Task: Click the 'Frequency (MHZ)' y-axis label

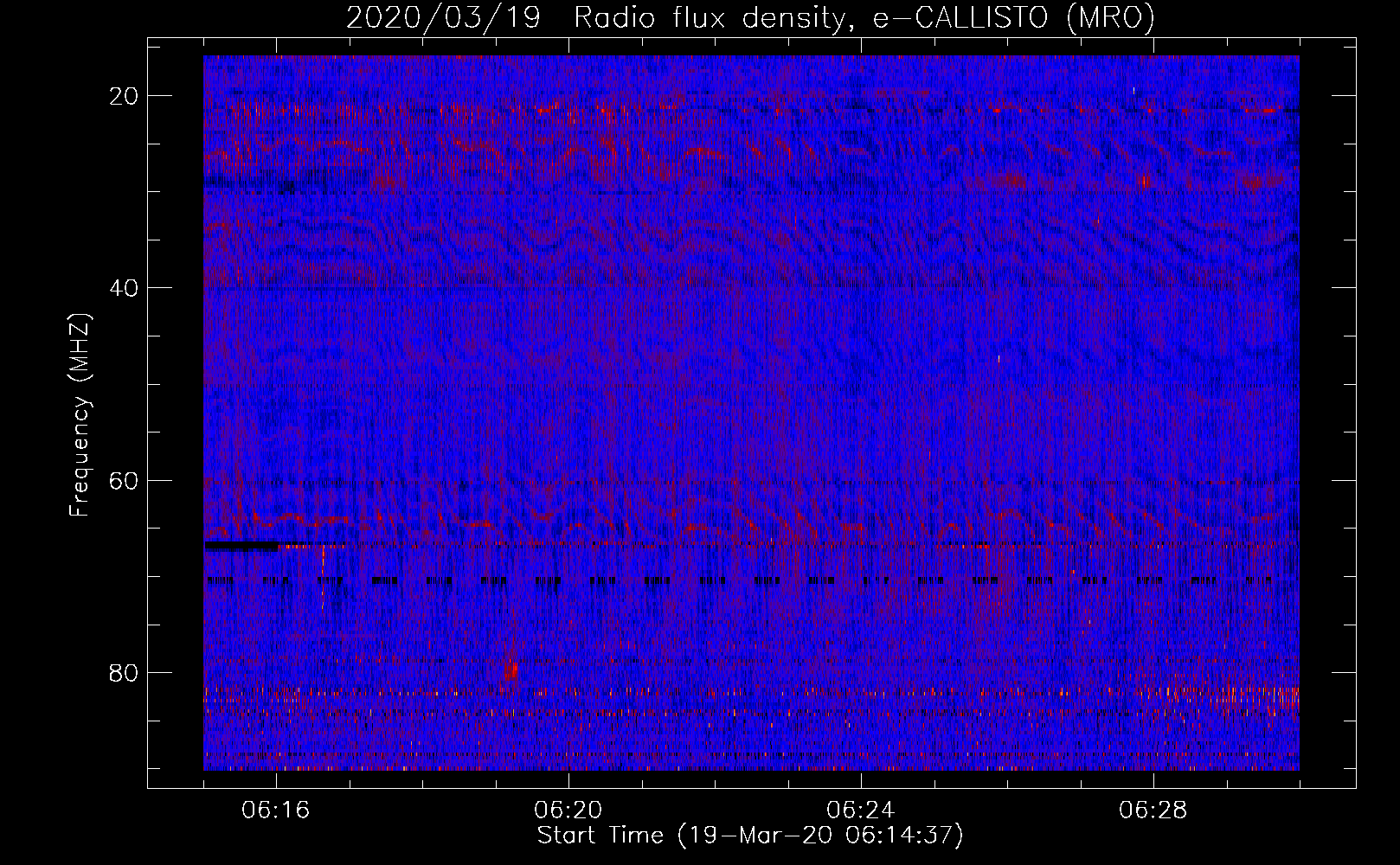Action: tap(80, 415)
